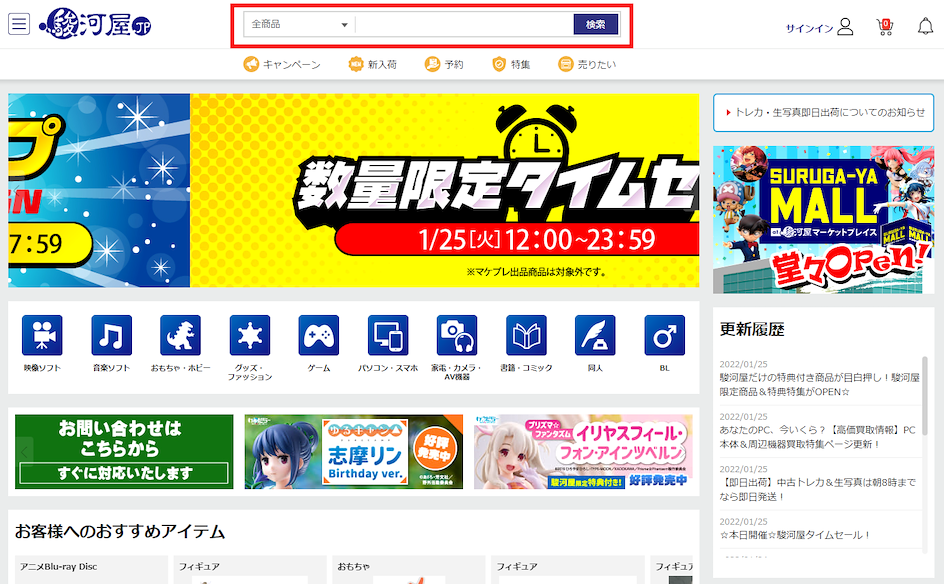Image resolution: width=944 pixels, height=584 pixels.
Task: Select the 同人 quill icon
Action: [595, 335]
